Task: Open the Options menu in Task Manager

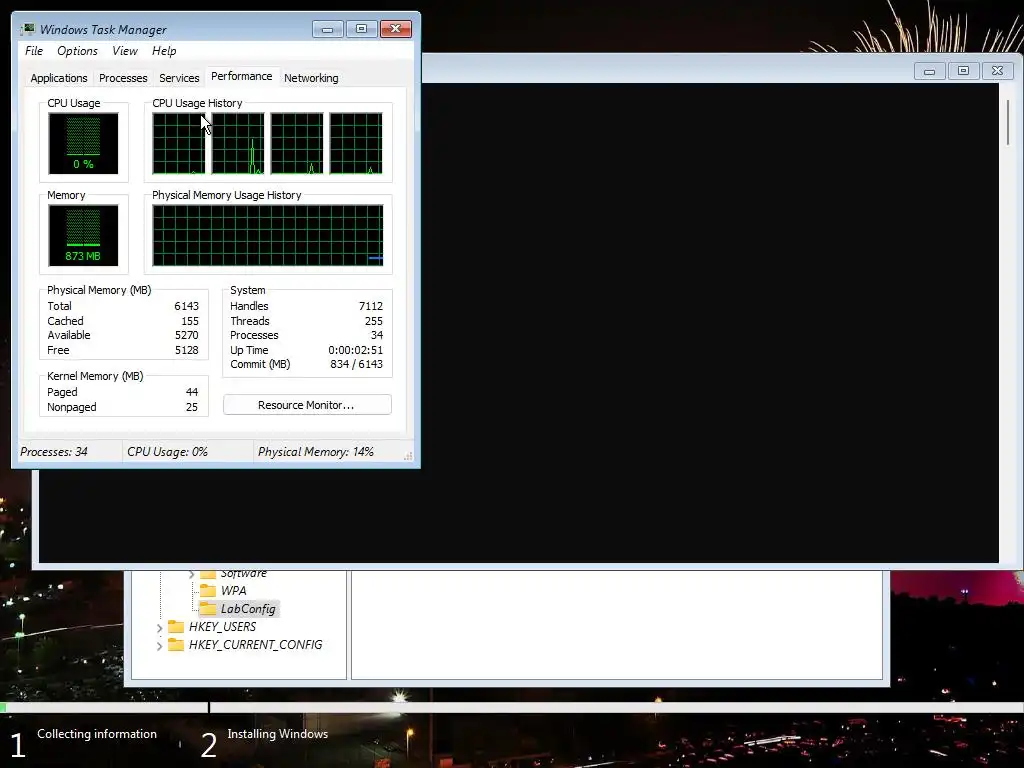Action: tap(77, 51)
